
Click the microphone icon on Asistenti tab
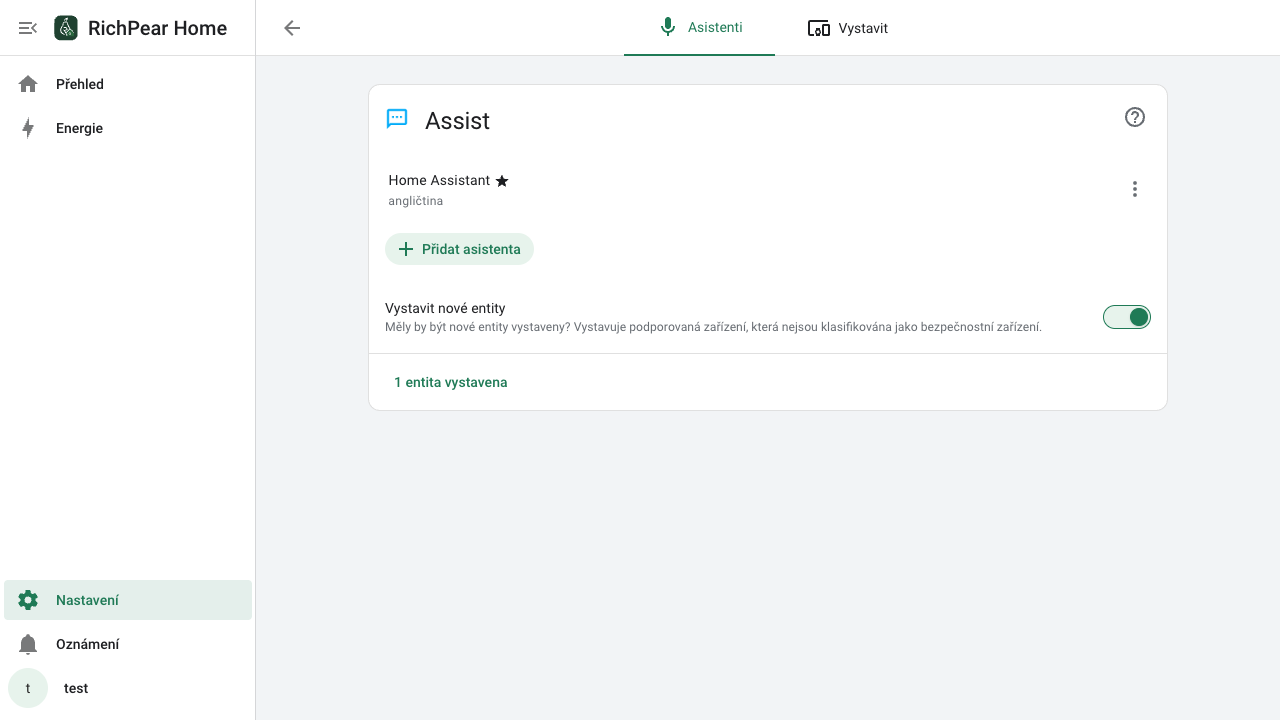(x=668, y=27)
